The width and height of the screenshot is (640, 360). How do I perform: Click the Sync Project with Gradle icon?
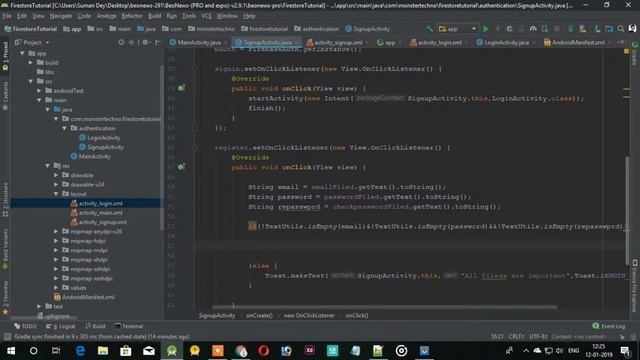pos(571,29)
